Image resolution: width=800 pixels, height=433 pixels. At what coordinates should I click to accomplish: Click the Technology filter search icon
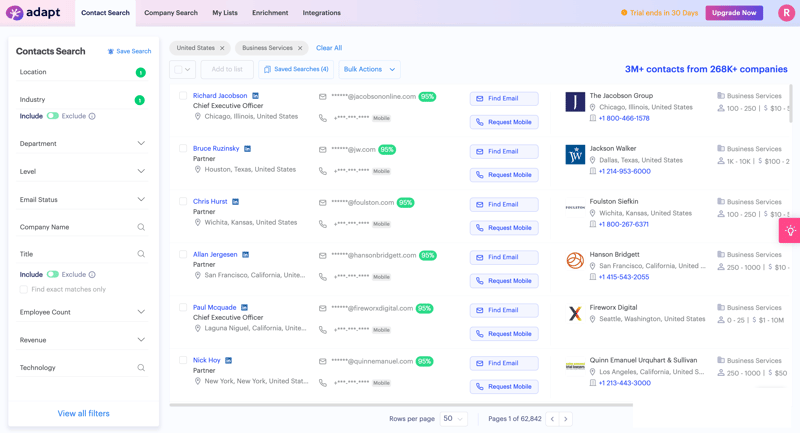pyautogui.click(x=141, y=368)
